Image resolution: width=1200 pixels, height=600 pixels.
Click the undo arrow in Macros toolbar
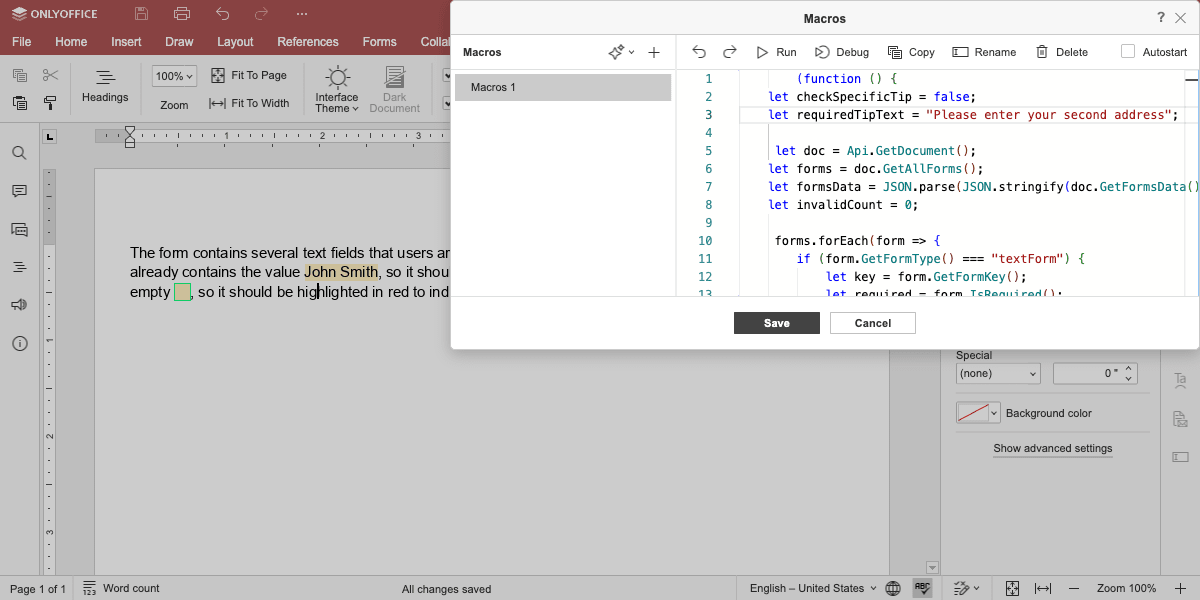click(699, 52)
